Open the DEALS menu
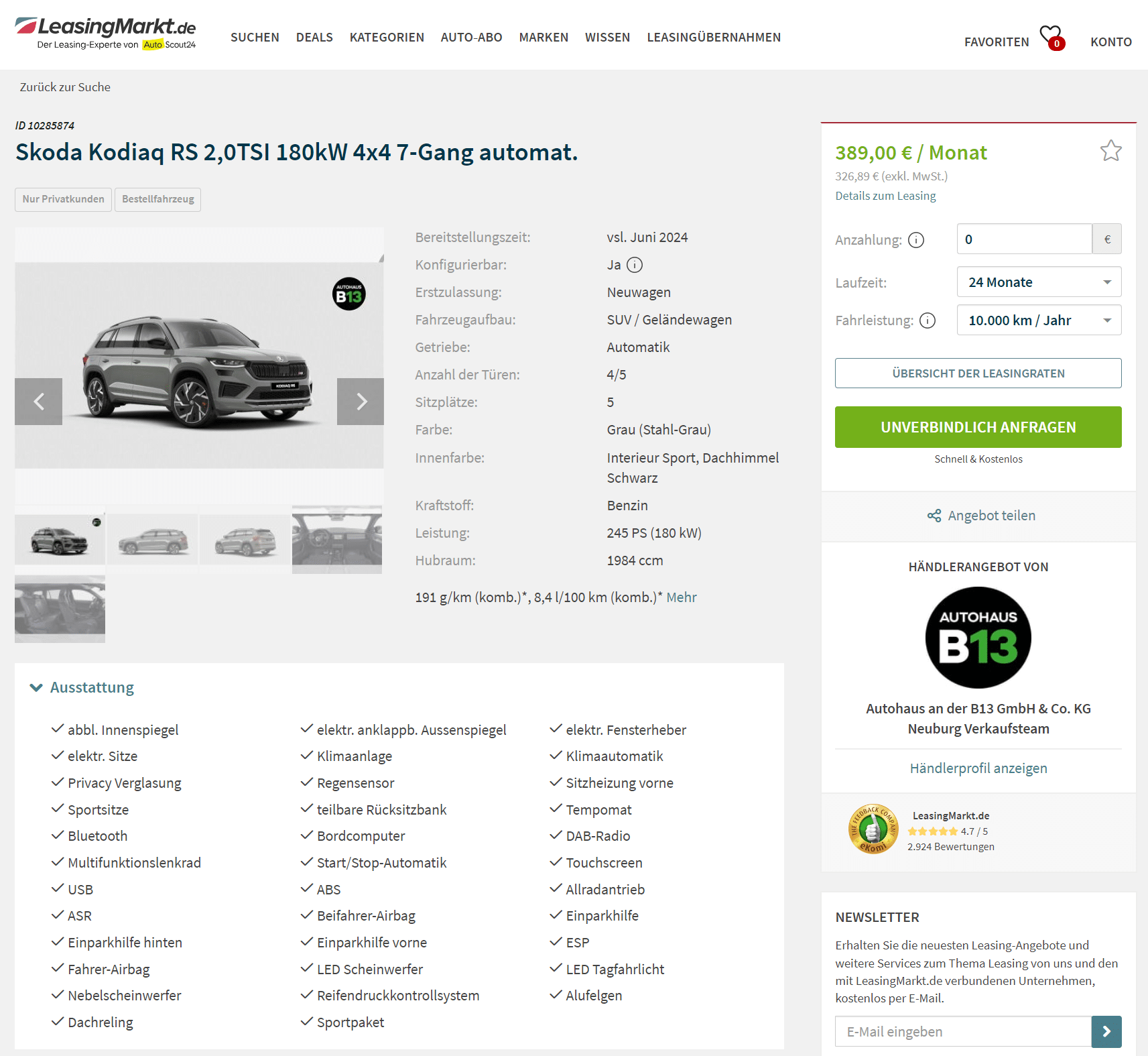The image size is (1148, 1056). (x=314, y=38)
